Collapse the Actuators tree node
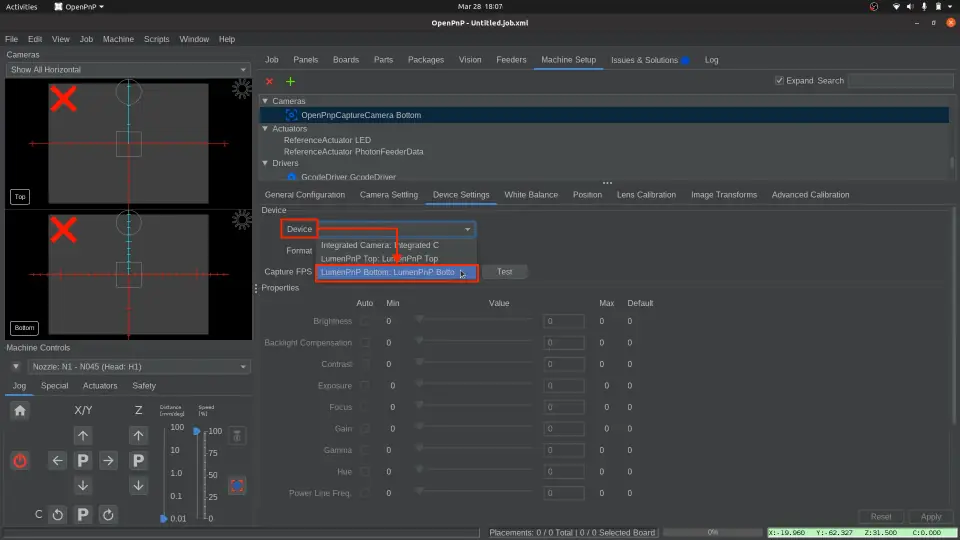The width and height of the screenshot is (960, 540). tap(265, 129)
